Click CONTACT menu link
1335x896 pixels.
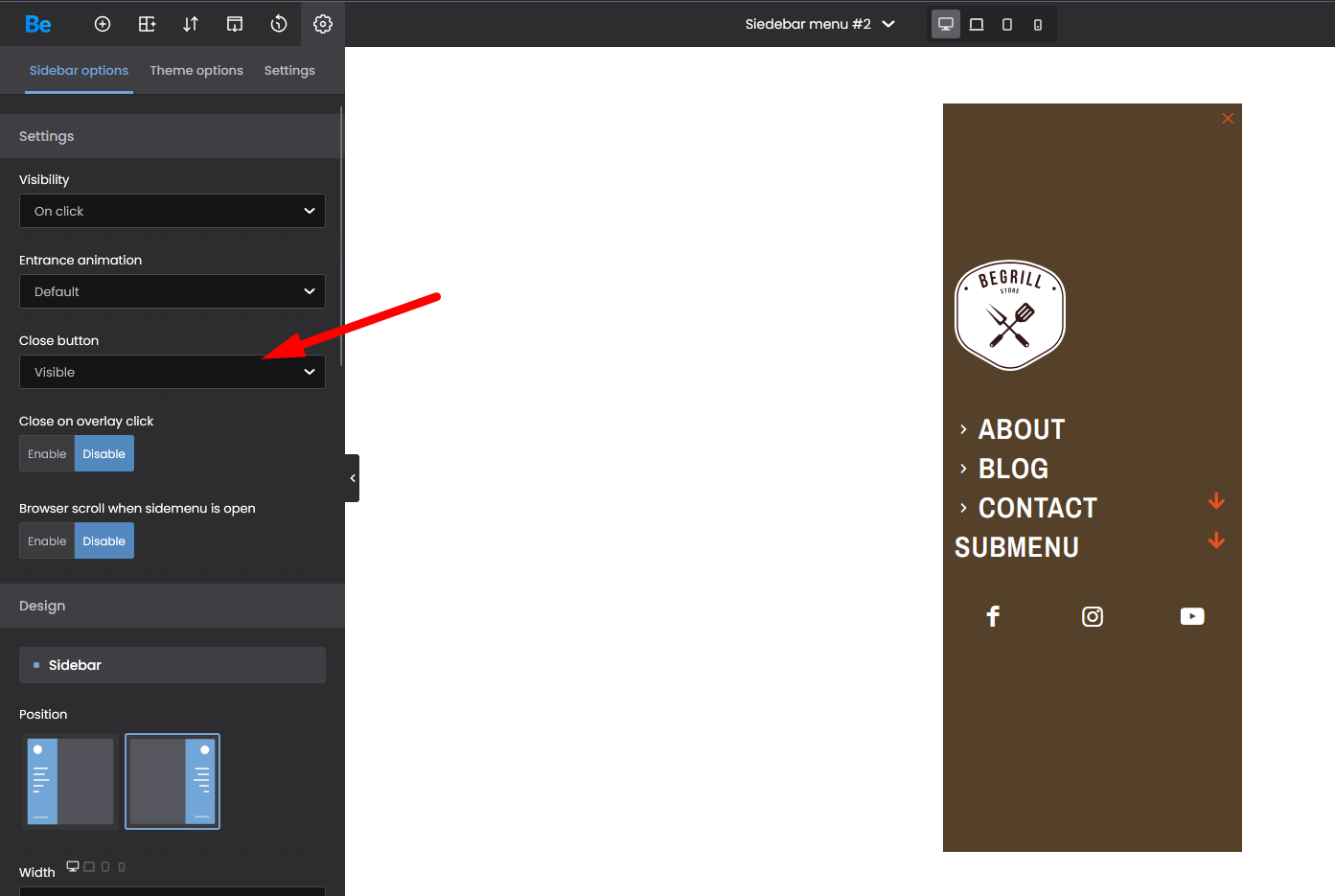(1038, 508)
